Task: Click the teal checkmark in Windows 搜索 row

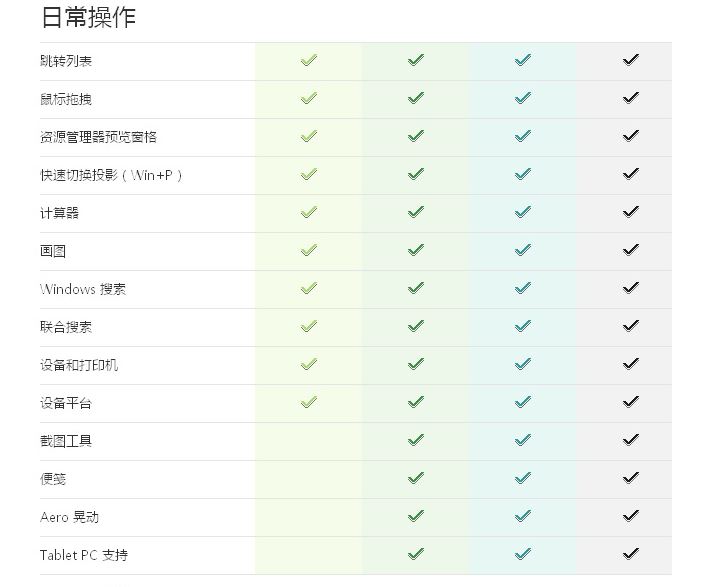Action: [x=523, y=288]
